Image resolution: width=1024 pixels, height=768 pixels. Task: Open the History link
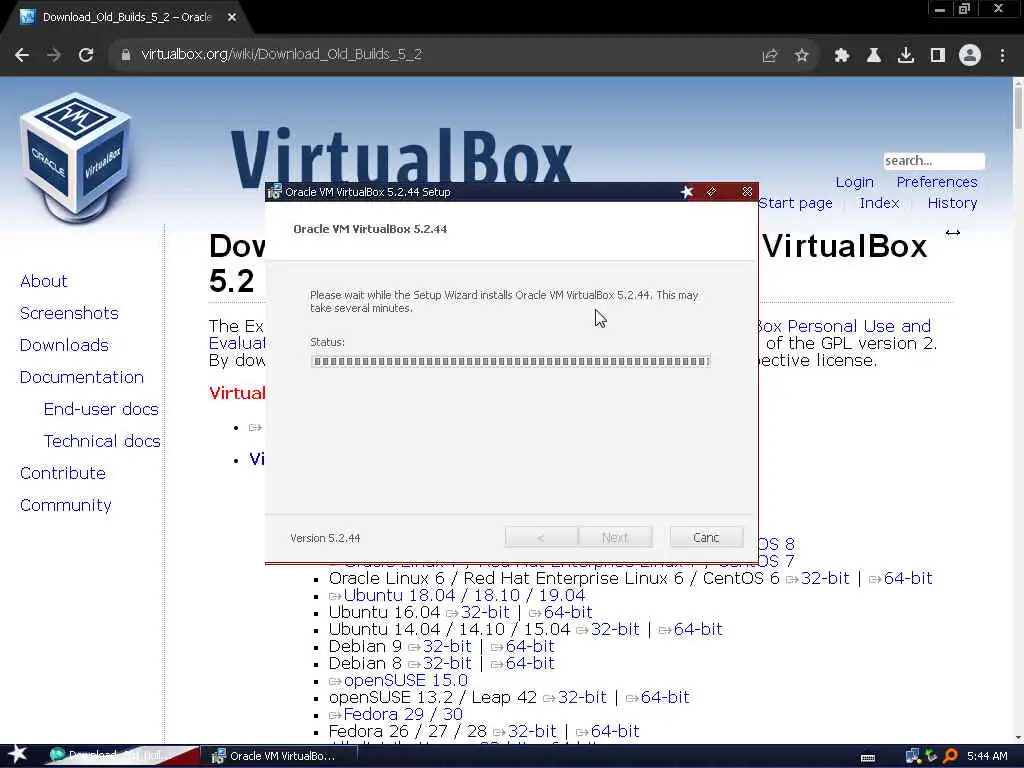952,203
